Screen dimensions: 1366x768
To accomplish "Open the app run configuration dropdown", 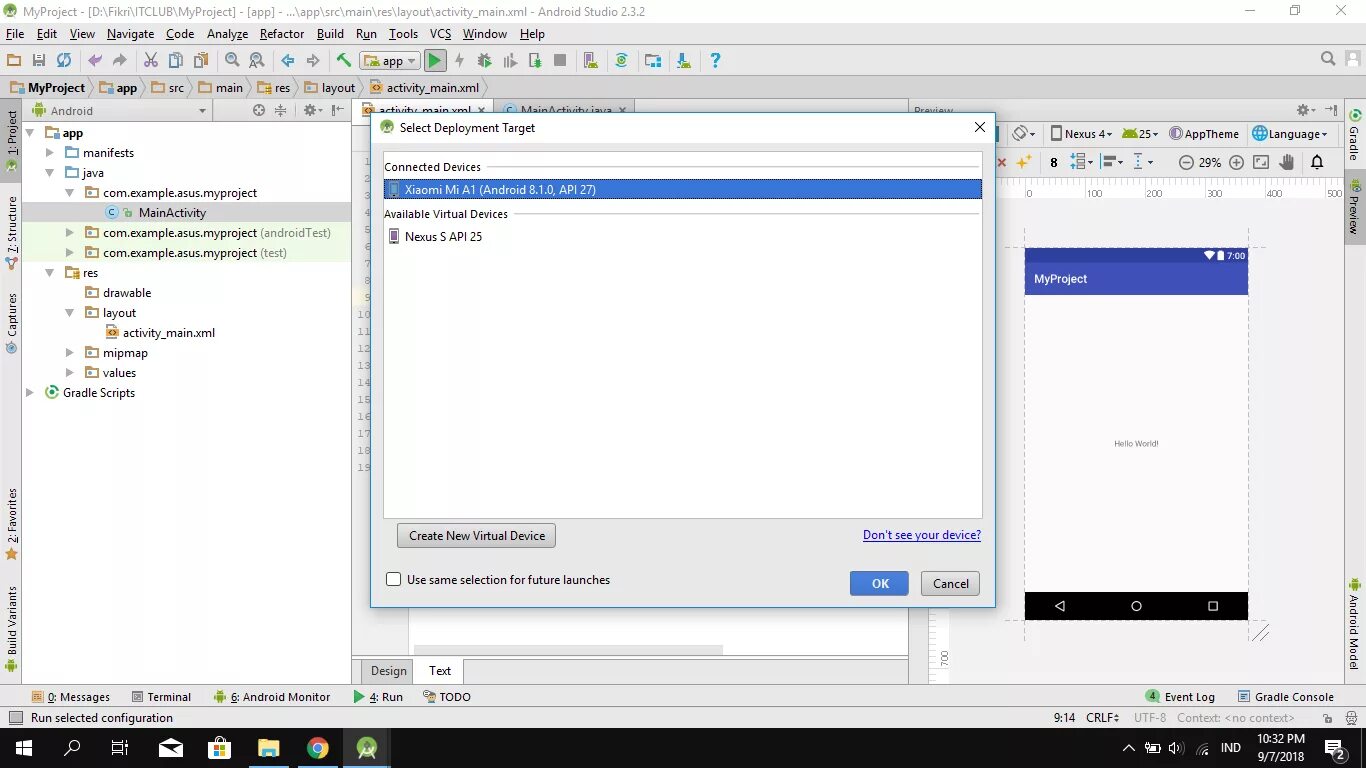I will [390, 61].
